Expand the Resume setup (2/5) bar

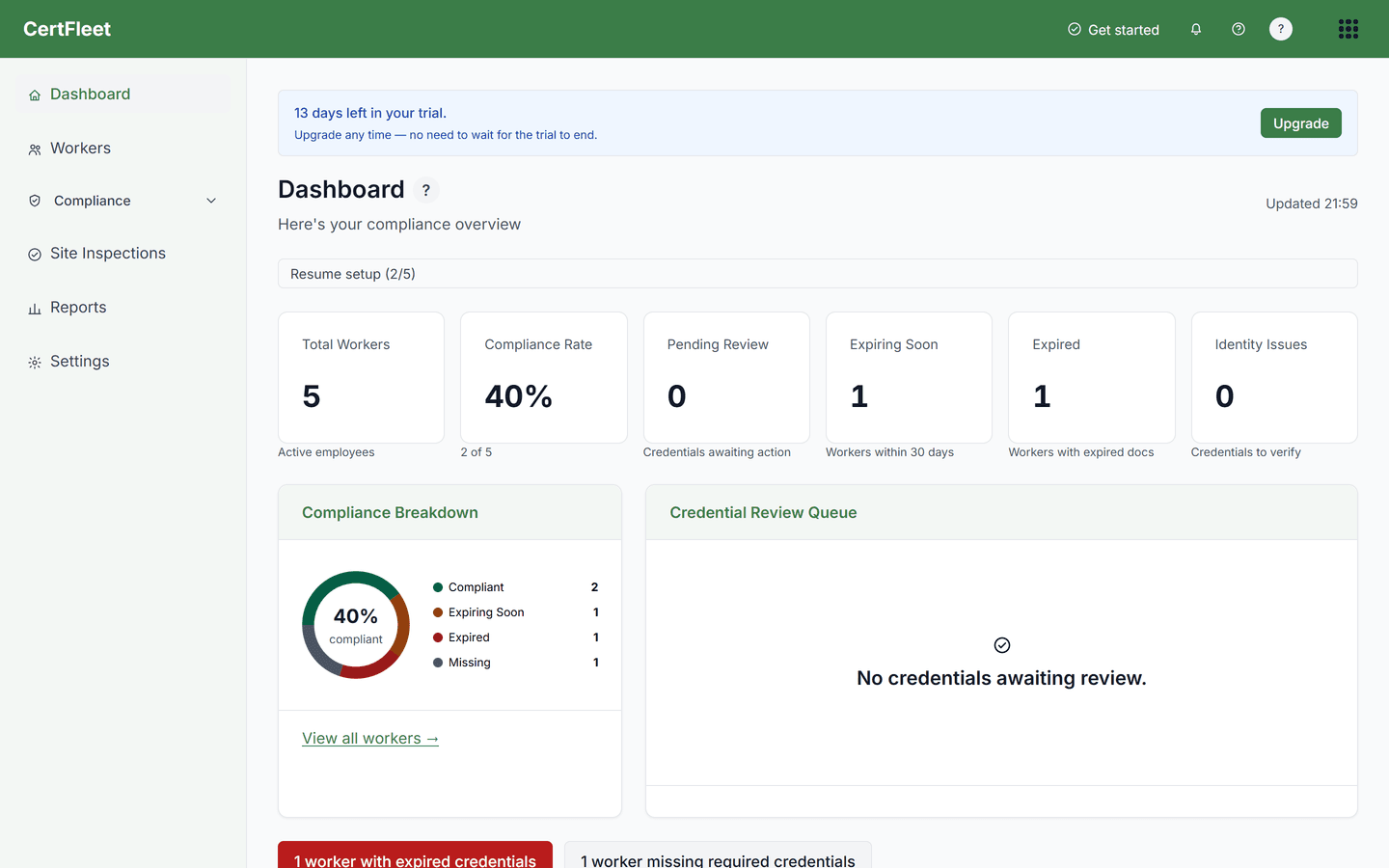click(817, 274)
